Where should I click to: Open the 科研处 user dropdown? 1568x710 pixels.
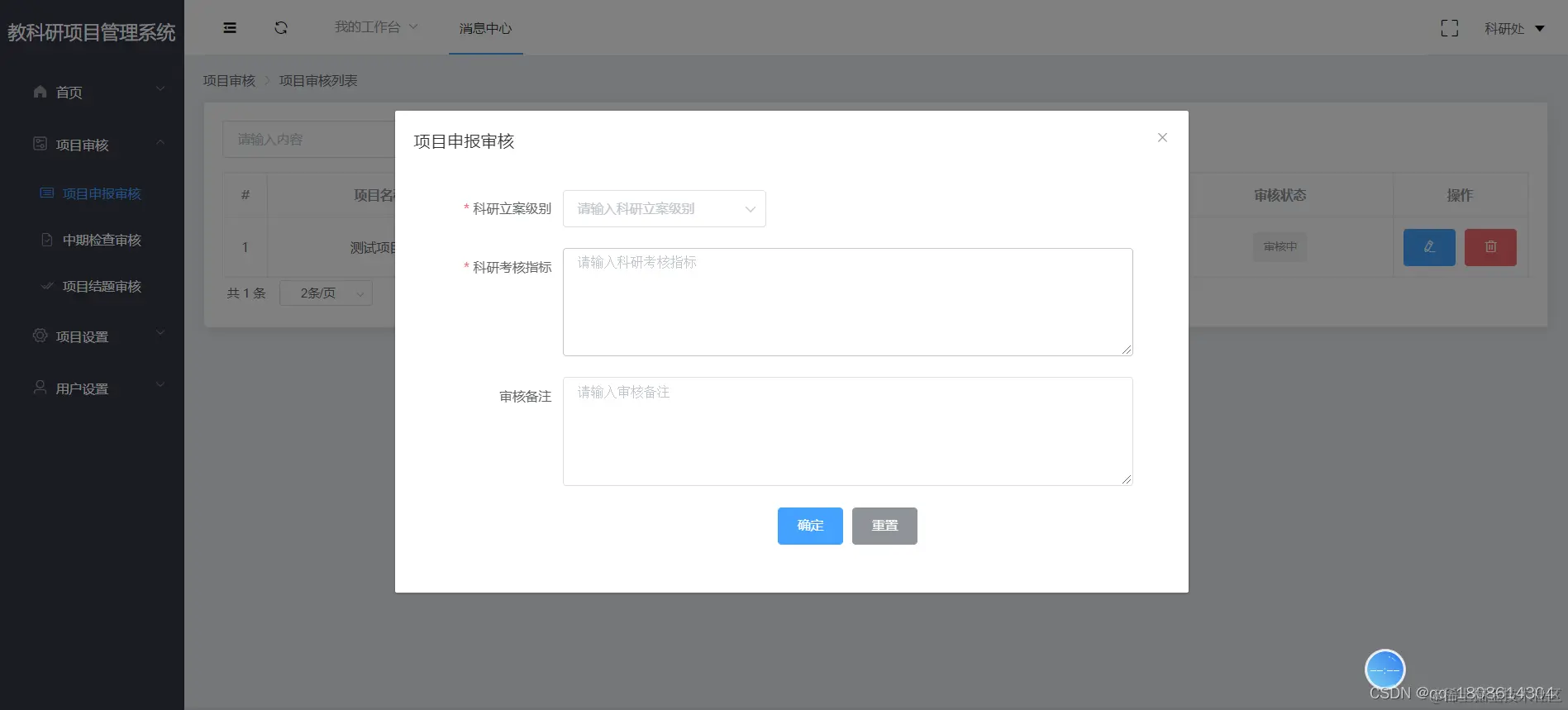tap(1514, 28)
